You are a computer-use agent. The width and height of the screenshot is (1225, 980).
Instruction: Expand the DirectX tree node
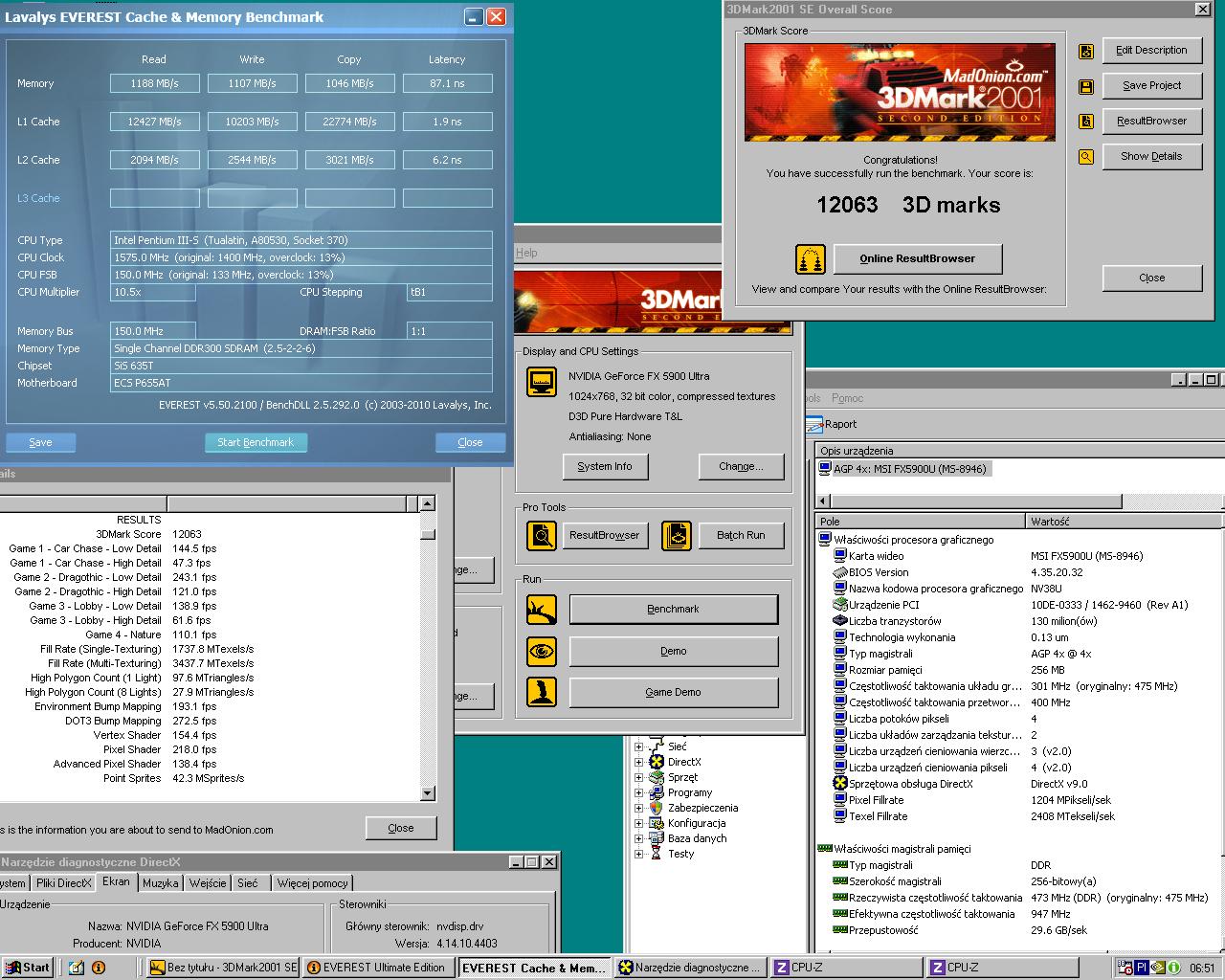[639, 762]
